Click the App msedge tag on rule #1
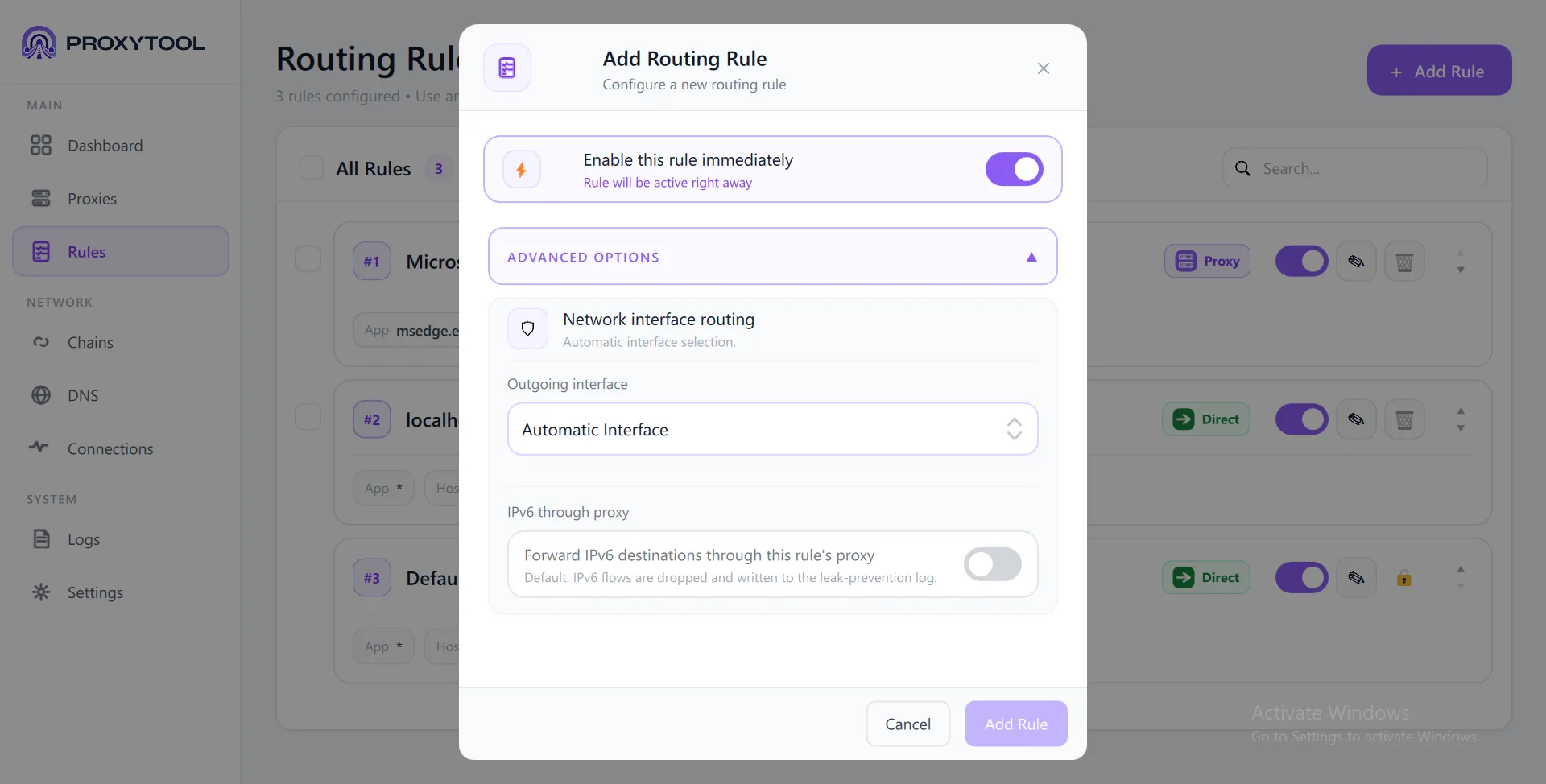 407,330
